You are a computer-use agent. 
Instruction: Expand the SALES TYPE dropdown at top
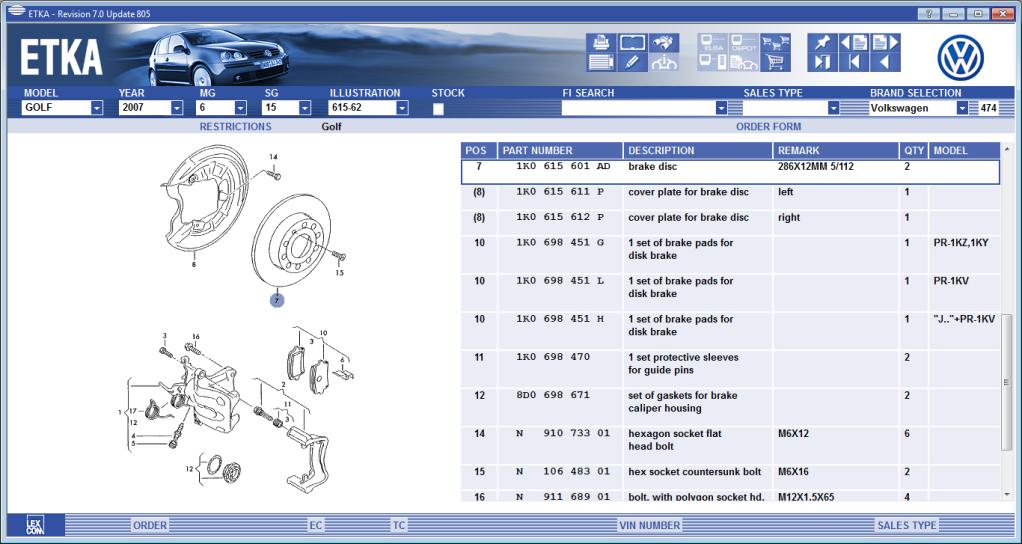833,107
